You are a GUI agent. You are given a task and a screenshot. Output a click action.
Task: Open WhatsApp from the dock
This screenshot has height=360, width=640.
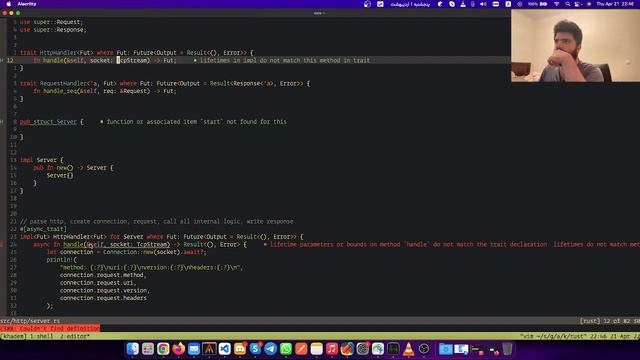click(x=286, y=349)
